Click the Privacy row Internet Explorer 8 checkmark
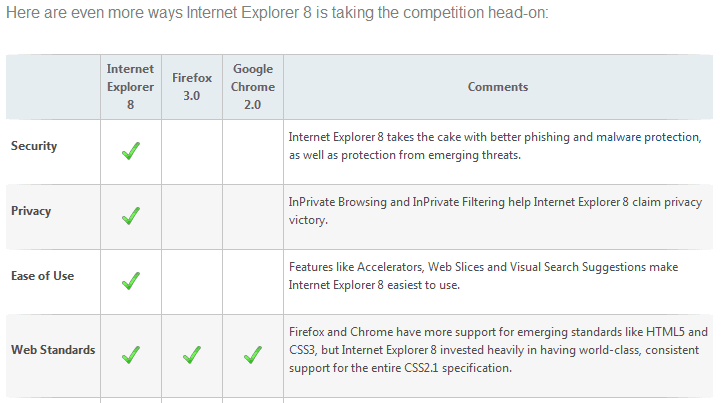The width and height of the screenshot is (721, 403). pyautogui.click(x=130, y=216)
